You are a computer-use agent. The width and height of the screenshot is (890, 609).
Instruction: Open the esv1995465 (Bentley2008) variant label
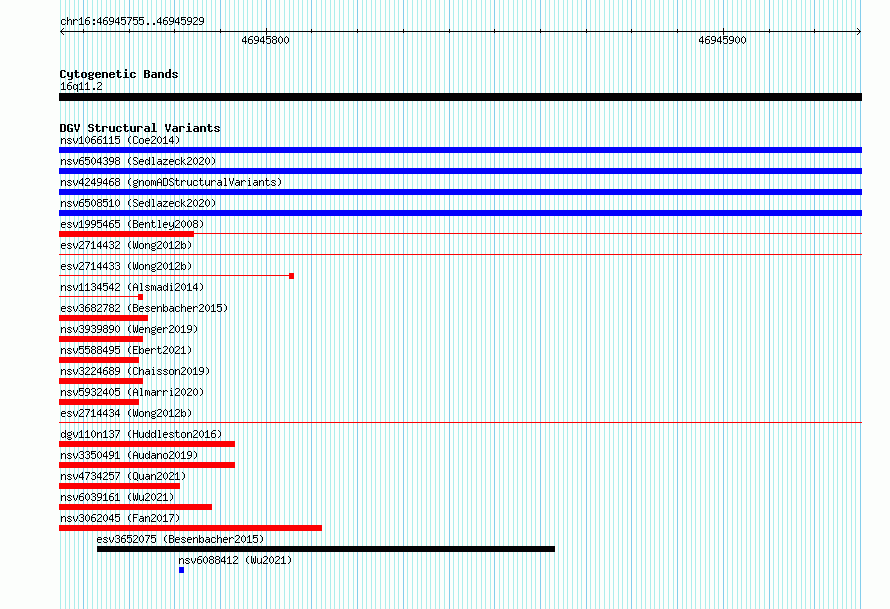point(132,224)
